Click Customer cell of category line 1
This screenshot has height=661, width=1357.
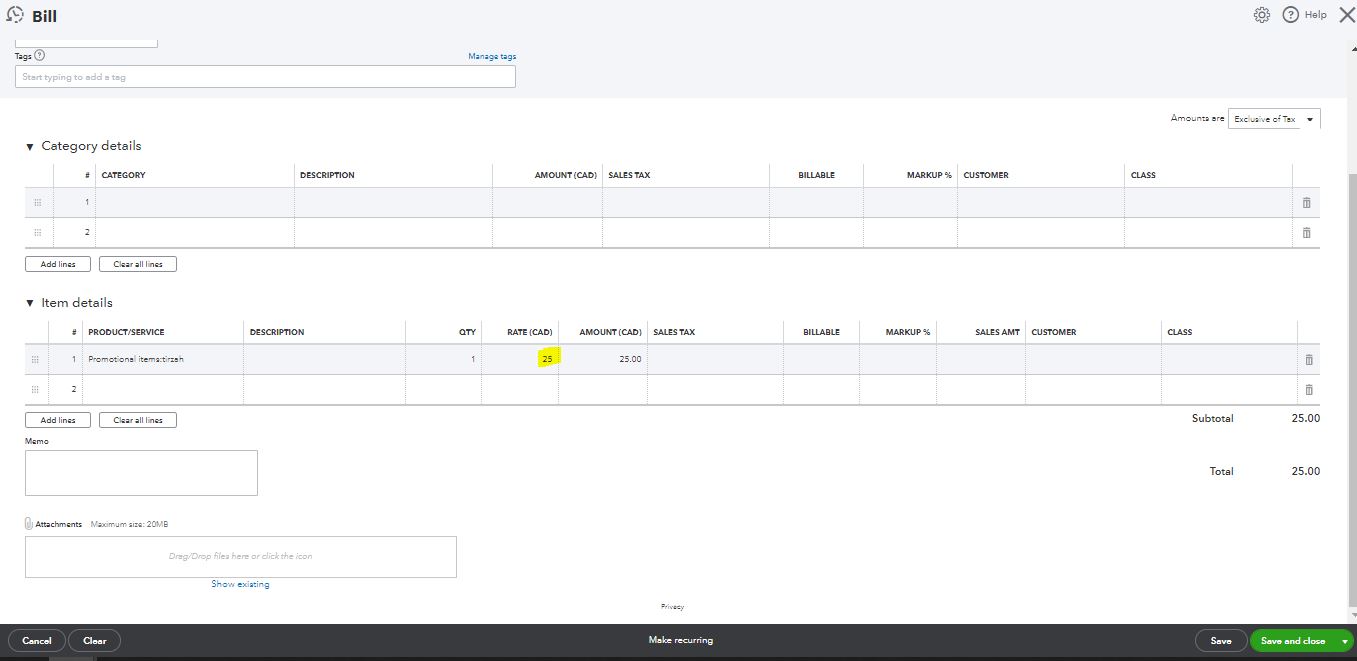1041,203
